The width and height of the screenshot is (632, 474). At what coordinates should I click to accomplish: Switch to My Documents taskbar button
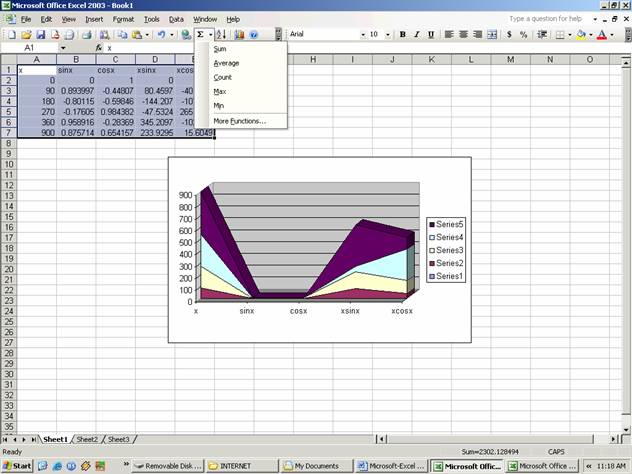tap(317, 466)
